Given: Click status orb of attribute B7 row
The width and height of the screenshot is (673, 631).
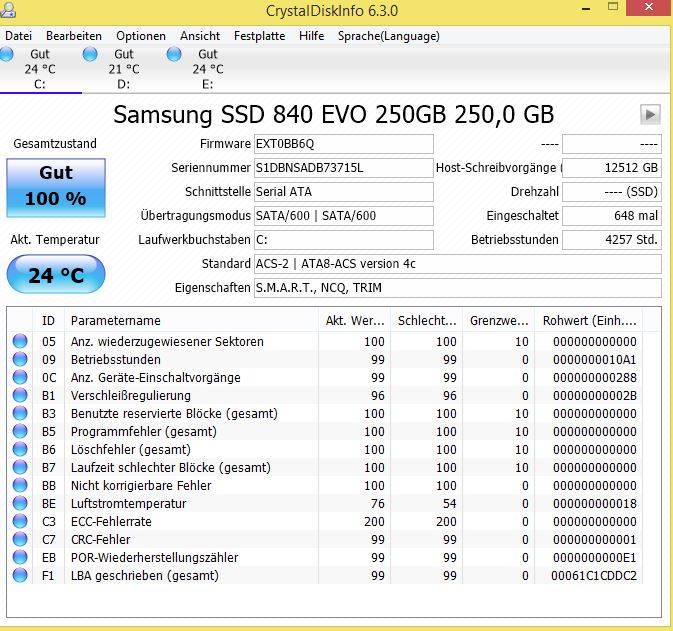Looking at the screenshot, I should coord(20,467).
